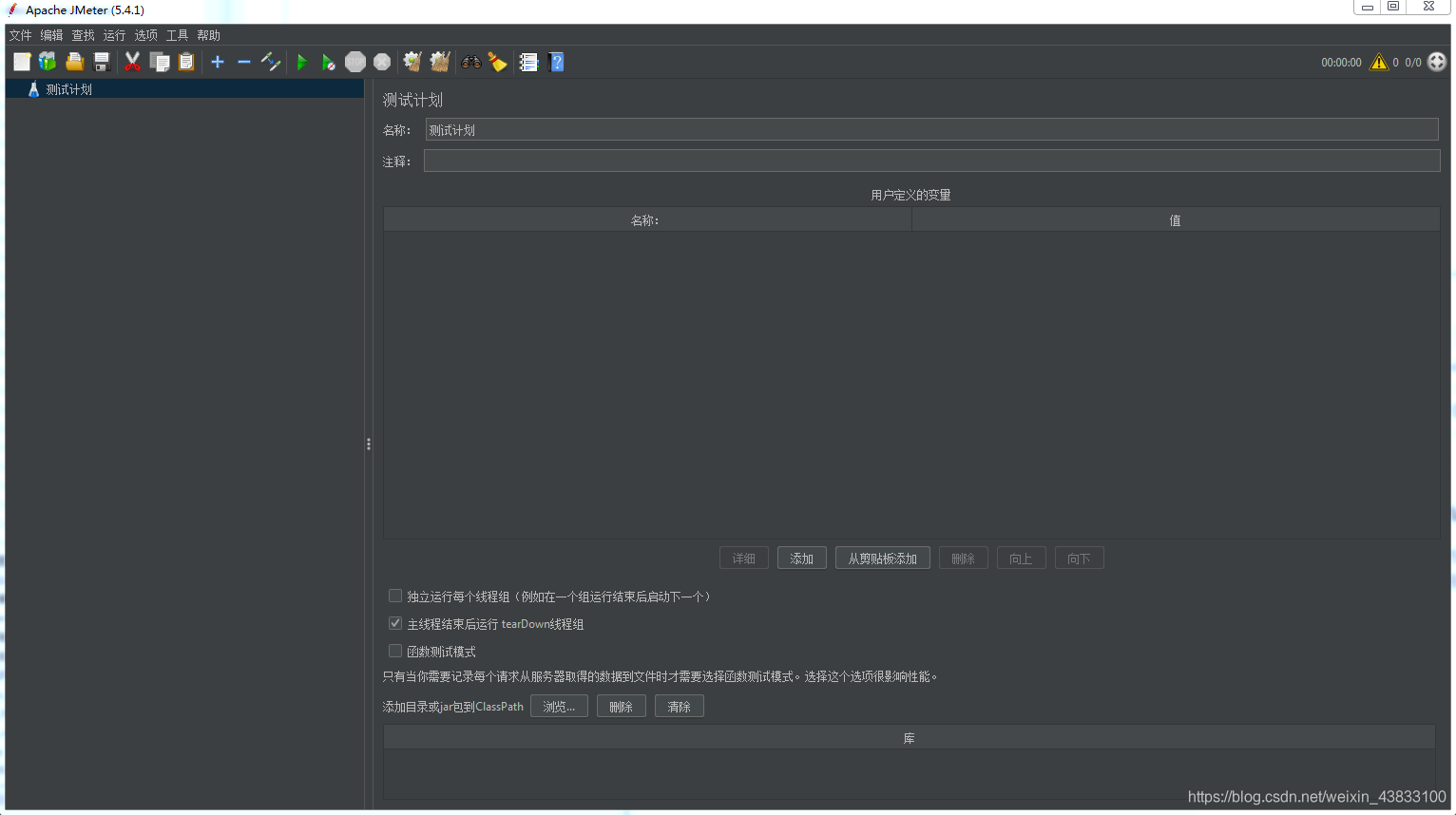Viewport: 1456px width, 815px height.
Task: Click the remote engine status icon
Action: [x=1437, y=62]
